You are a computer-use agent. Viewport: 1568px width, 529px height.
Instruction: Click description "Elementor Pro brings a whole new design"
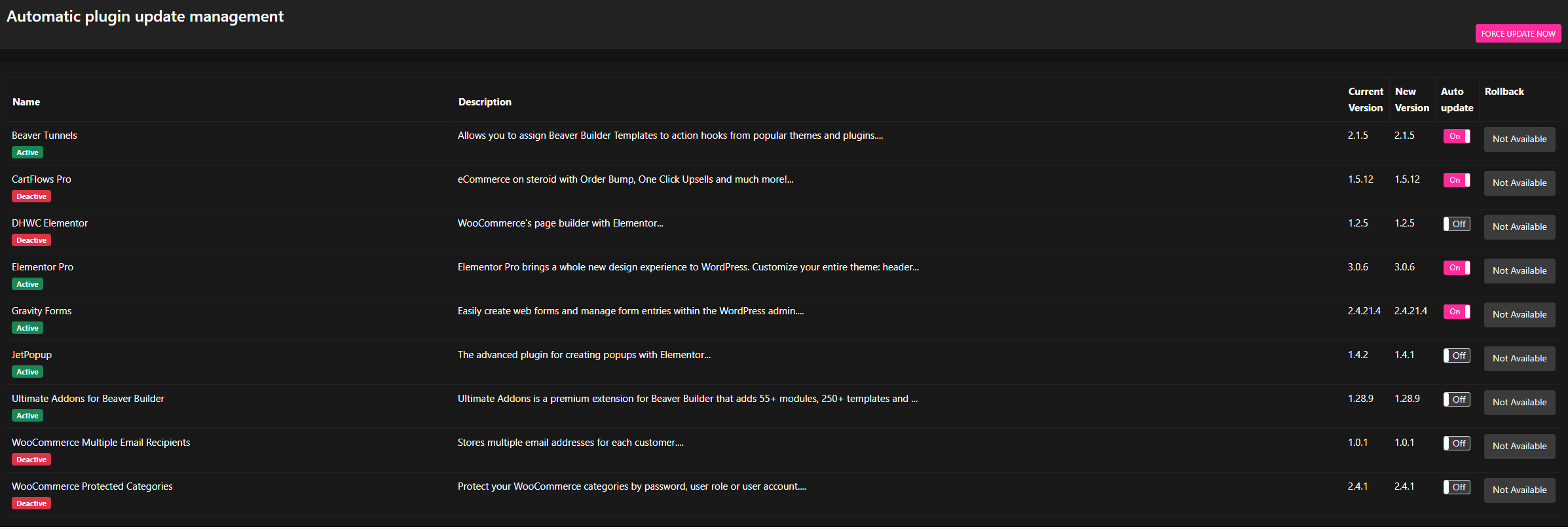pyautogui.click(x=688, y=267)
